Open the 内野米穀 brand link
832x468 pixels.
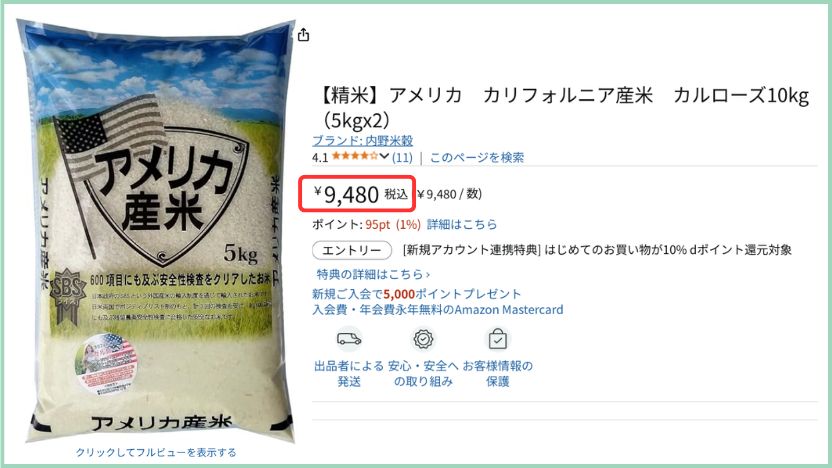tap(362, 141)
